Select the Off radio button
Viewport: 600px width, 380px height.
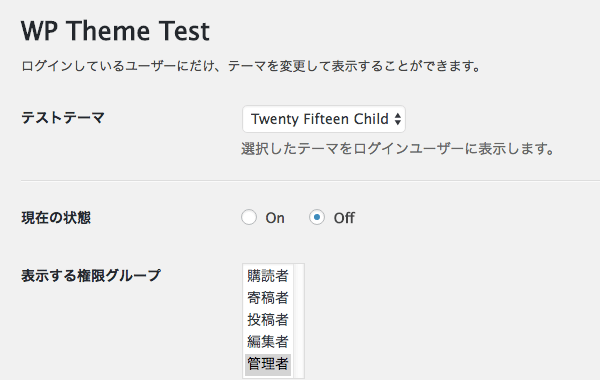317,217
